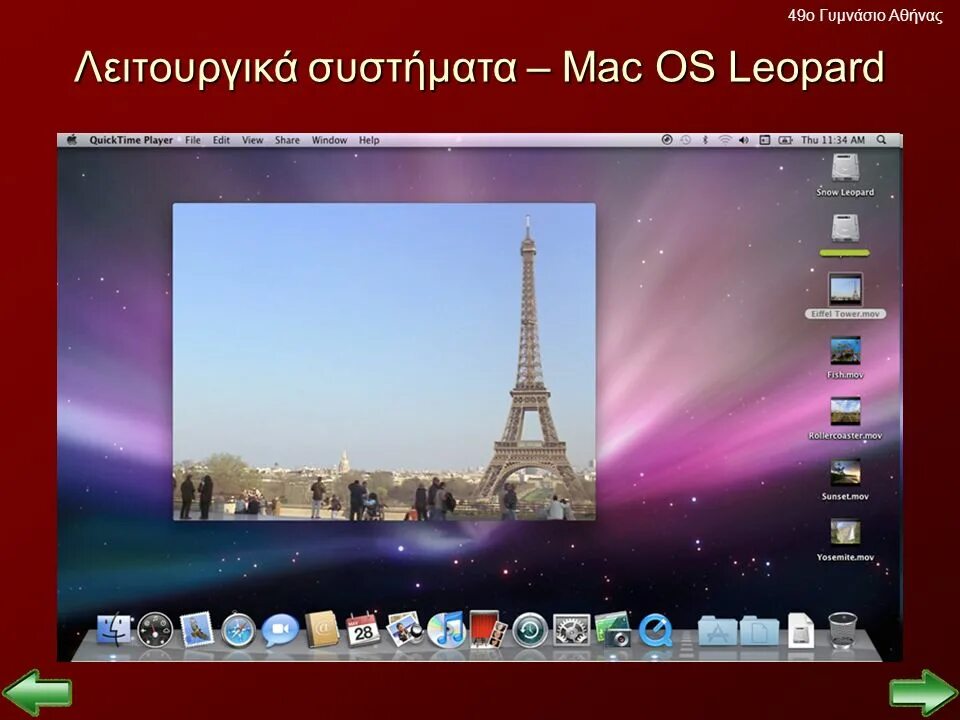Click the square icon left of battery
960x720 pixels.
[765, 140]
